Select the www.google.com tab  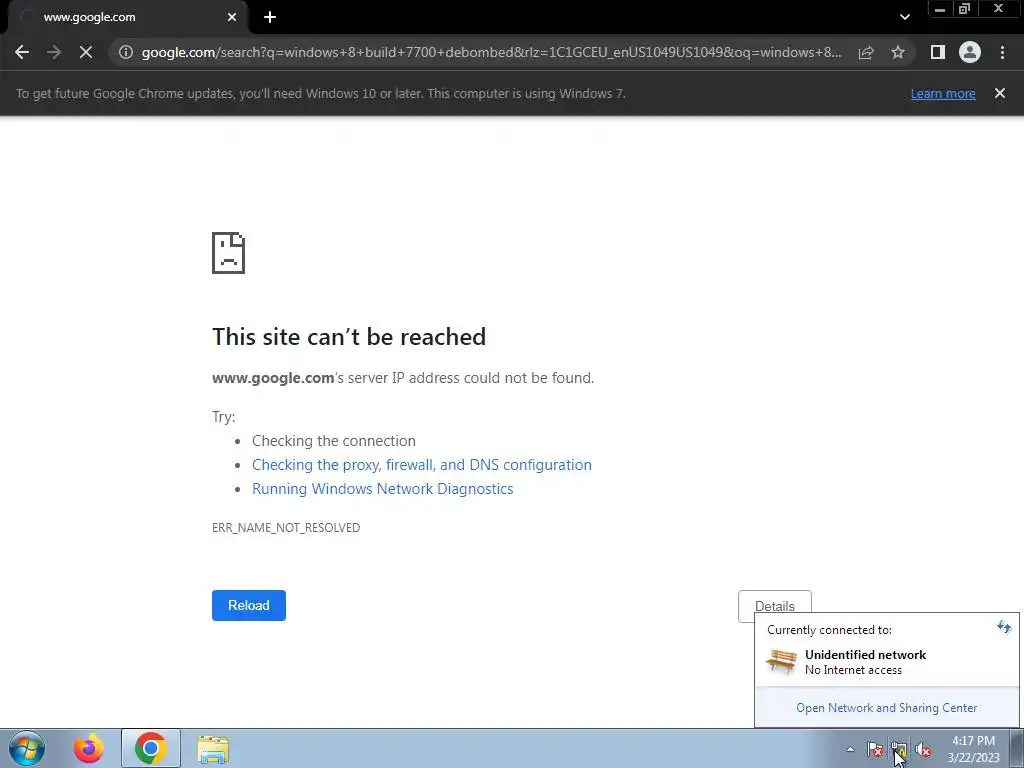point(127,18)
